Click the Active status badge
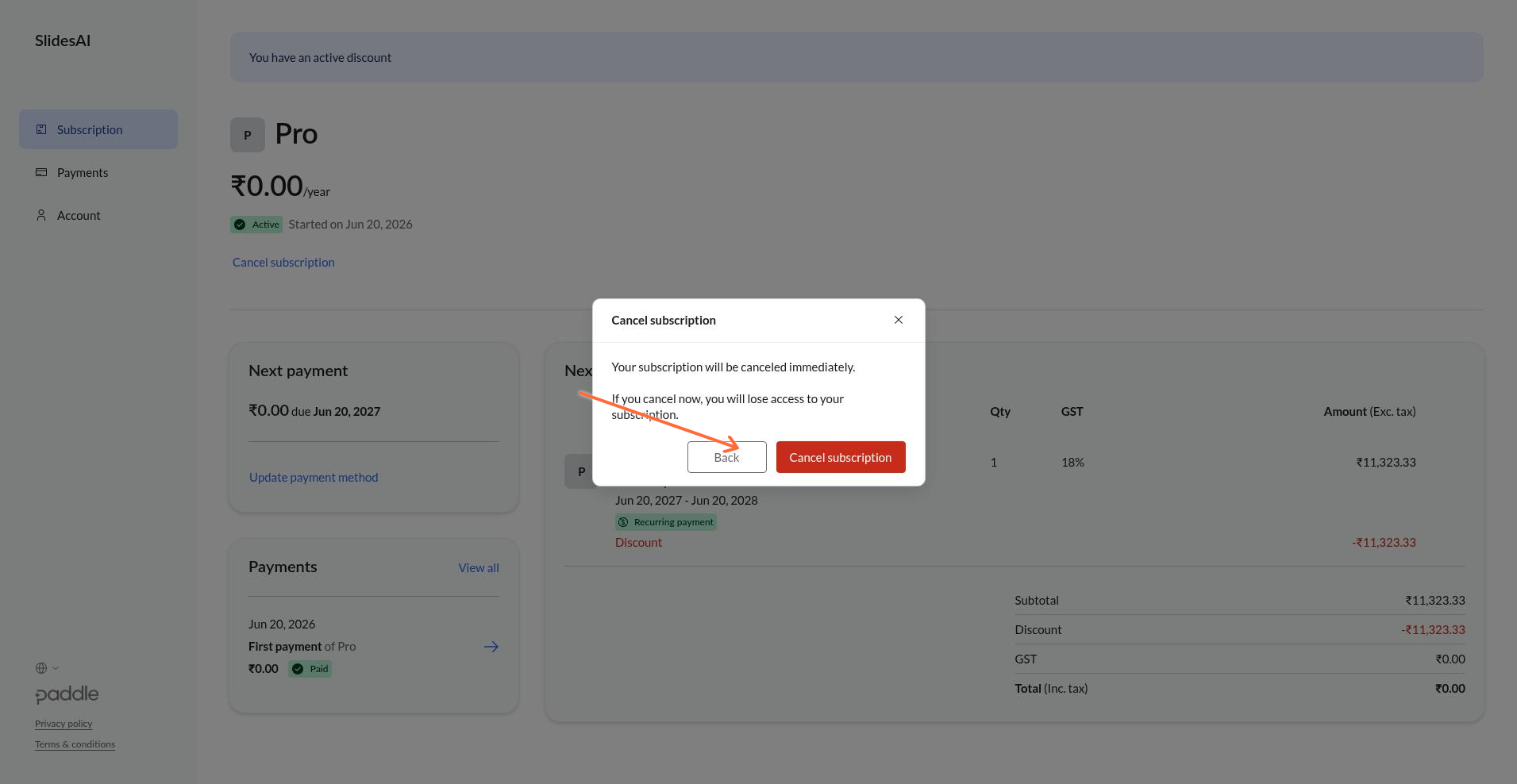 click(256, 225)
